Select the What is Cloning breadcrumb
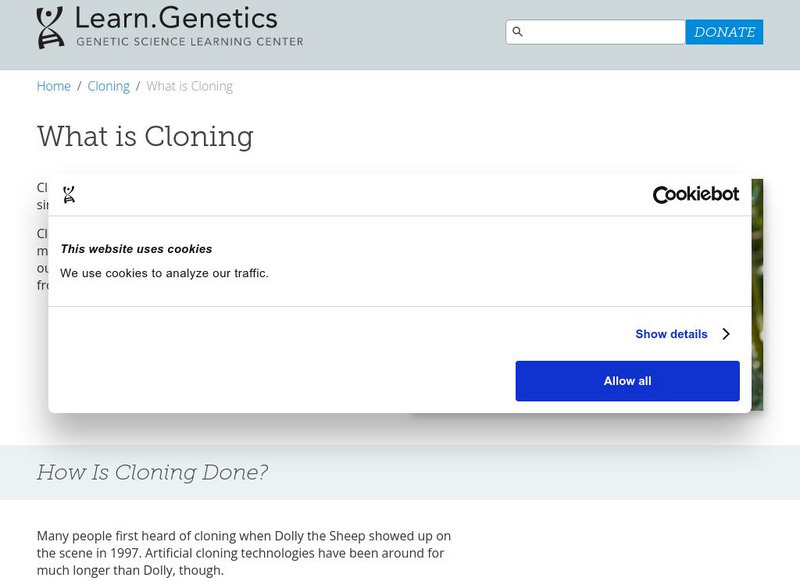 (189, 86)
